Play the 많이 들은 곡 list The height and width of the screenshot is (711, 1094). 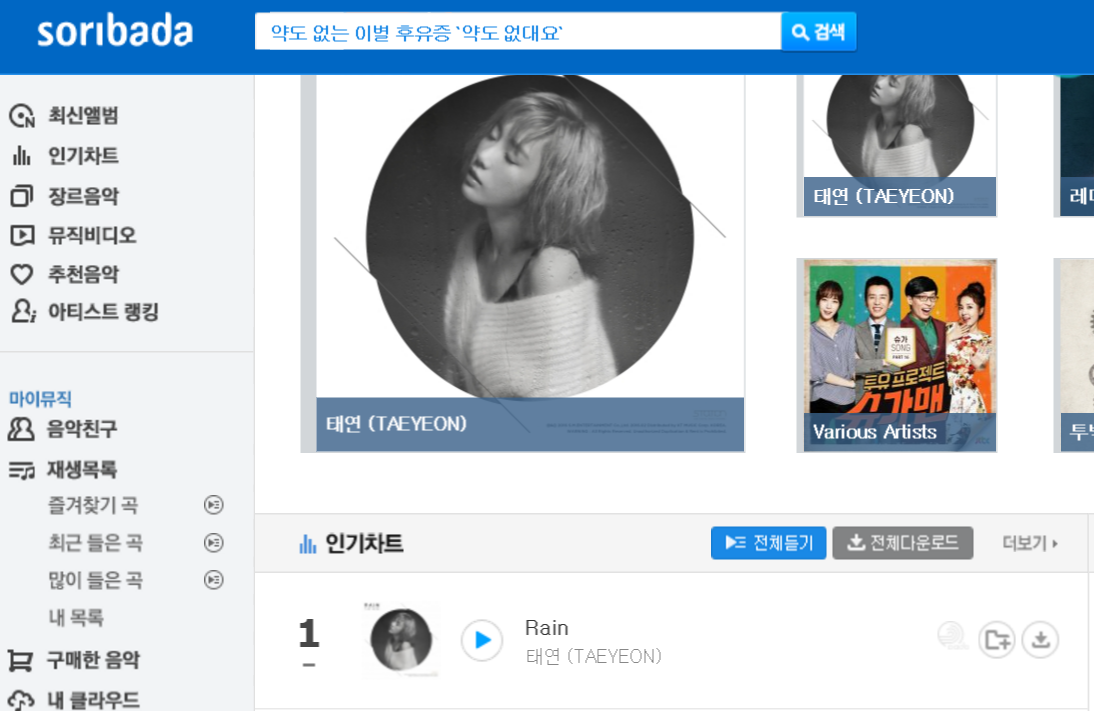coord(213,580)
